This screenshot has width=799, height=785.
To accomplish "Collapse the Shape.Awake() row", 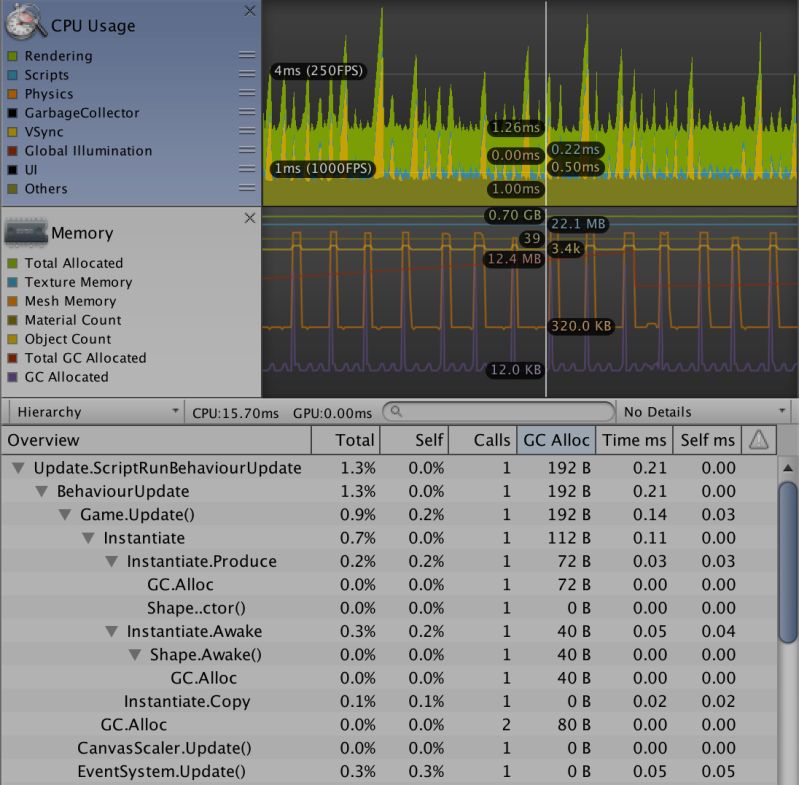I will [x=136, y=655].
